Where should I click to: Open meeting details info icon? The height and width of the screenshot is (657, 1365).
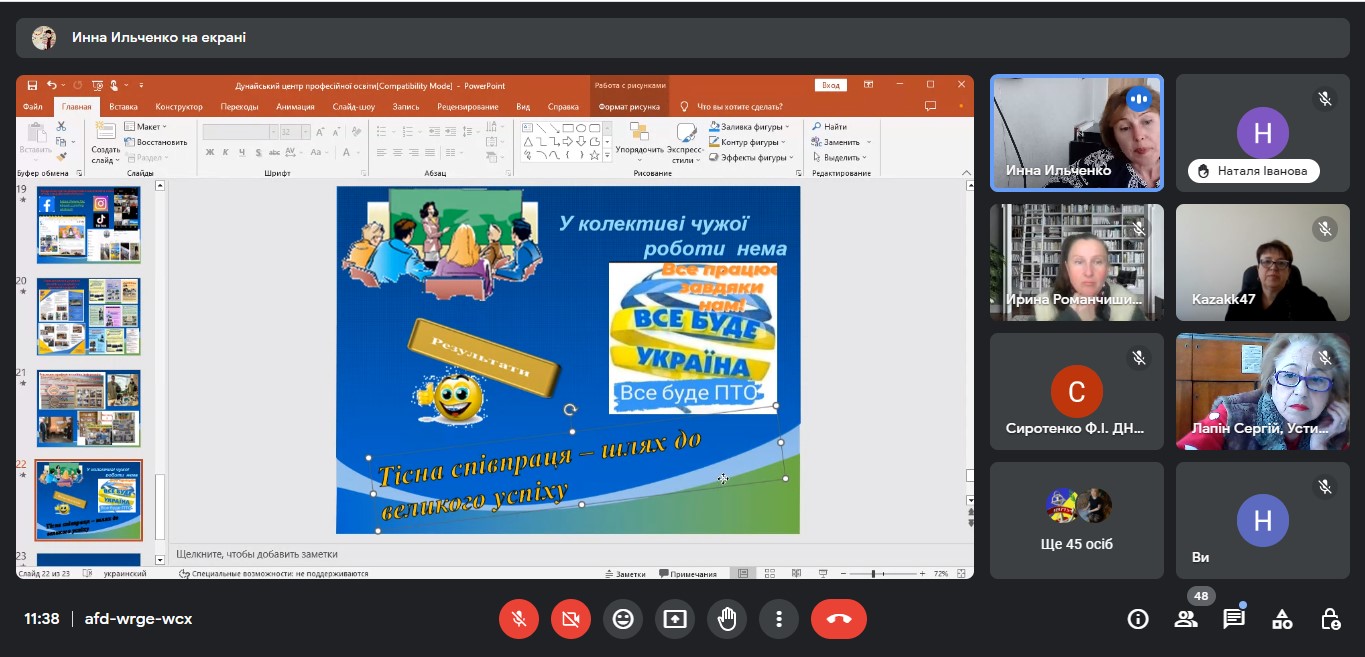[1138, 619]
